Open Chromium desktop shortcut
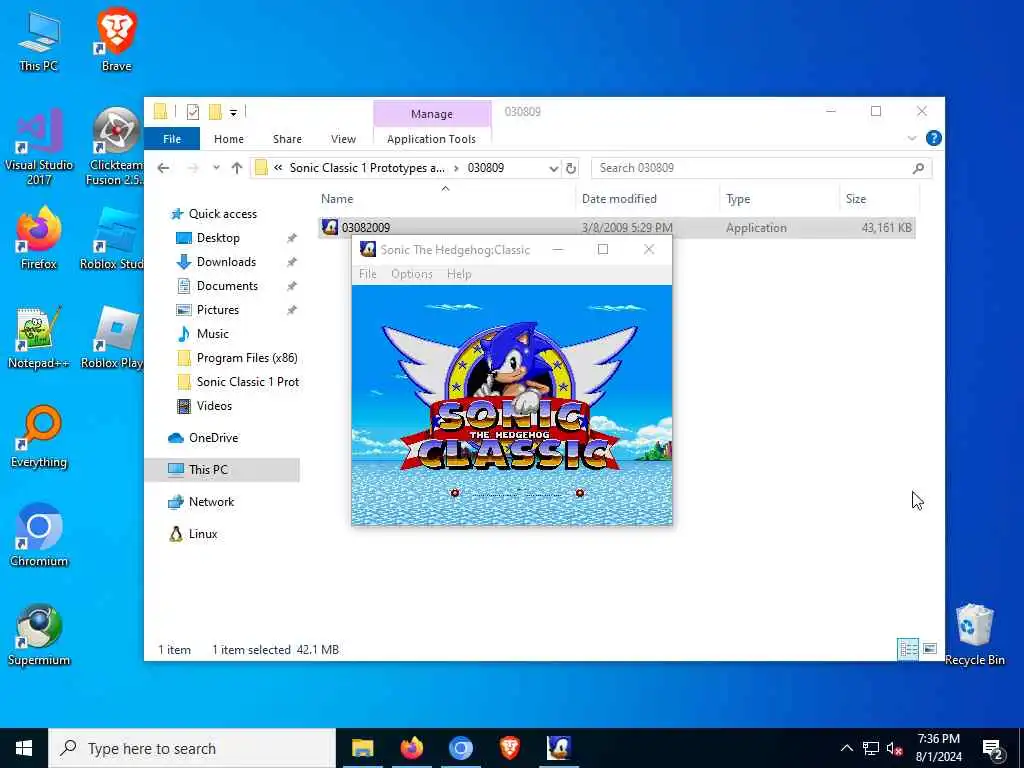This screenshot has height=768, width=1024. [x=39, y=536]
